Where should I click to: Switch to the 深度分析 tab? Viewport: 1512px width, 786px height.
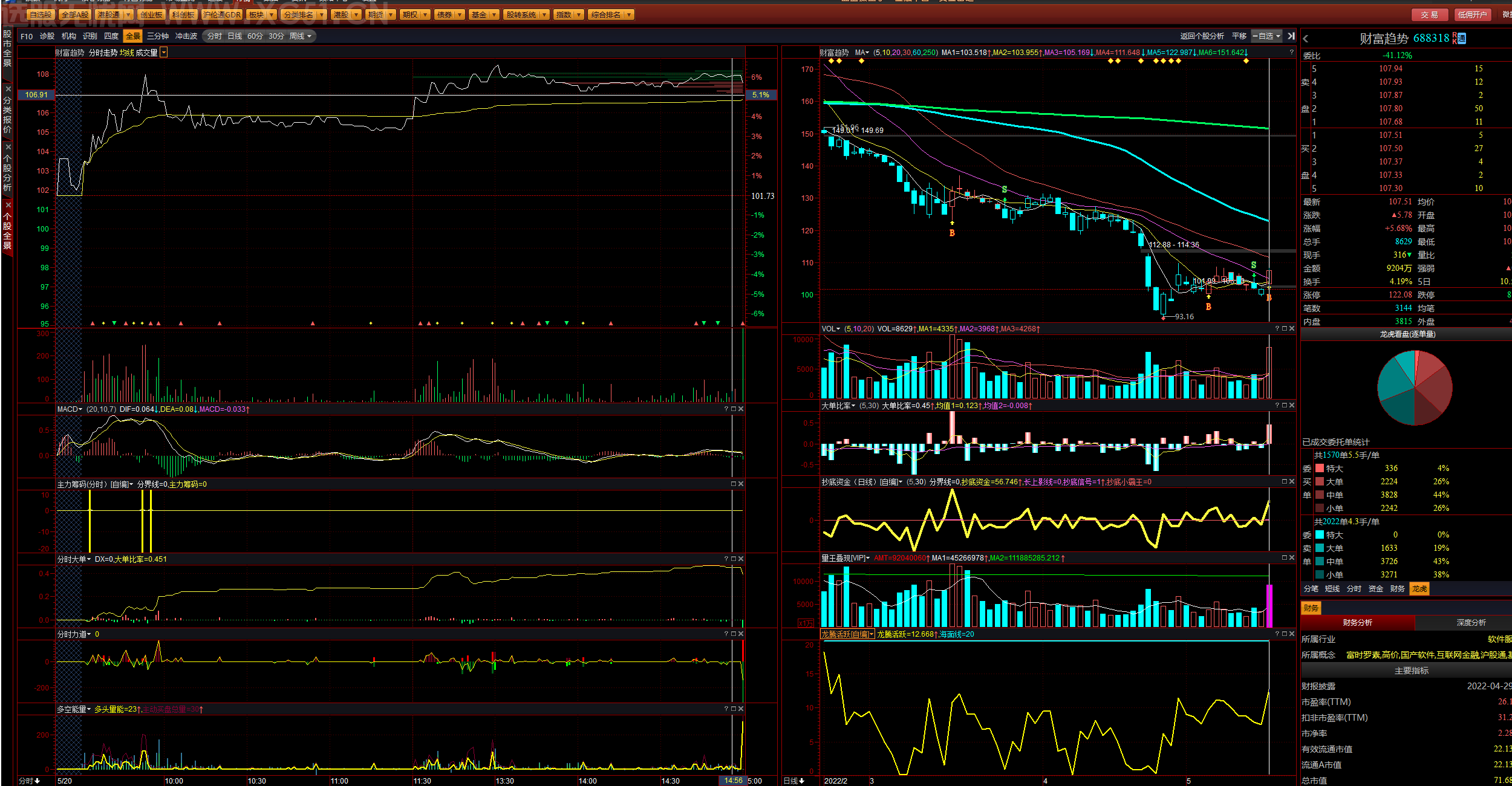coord(1471,623)
